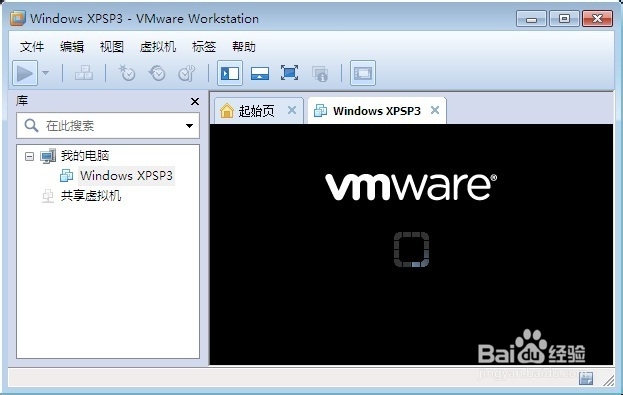Close the Windows XPSP3 tab

(435, 110)
